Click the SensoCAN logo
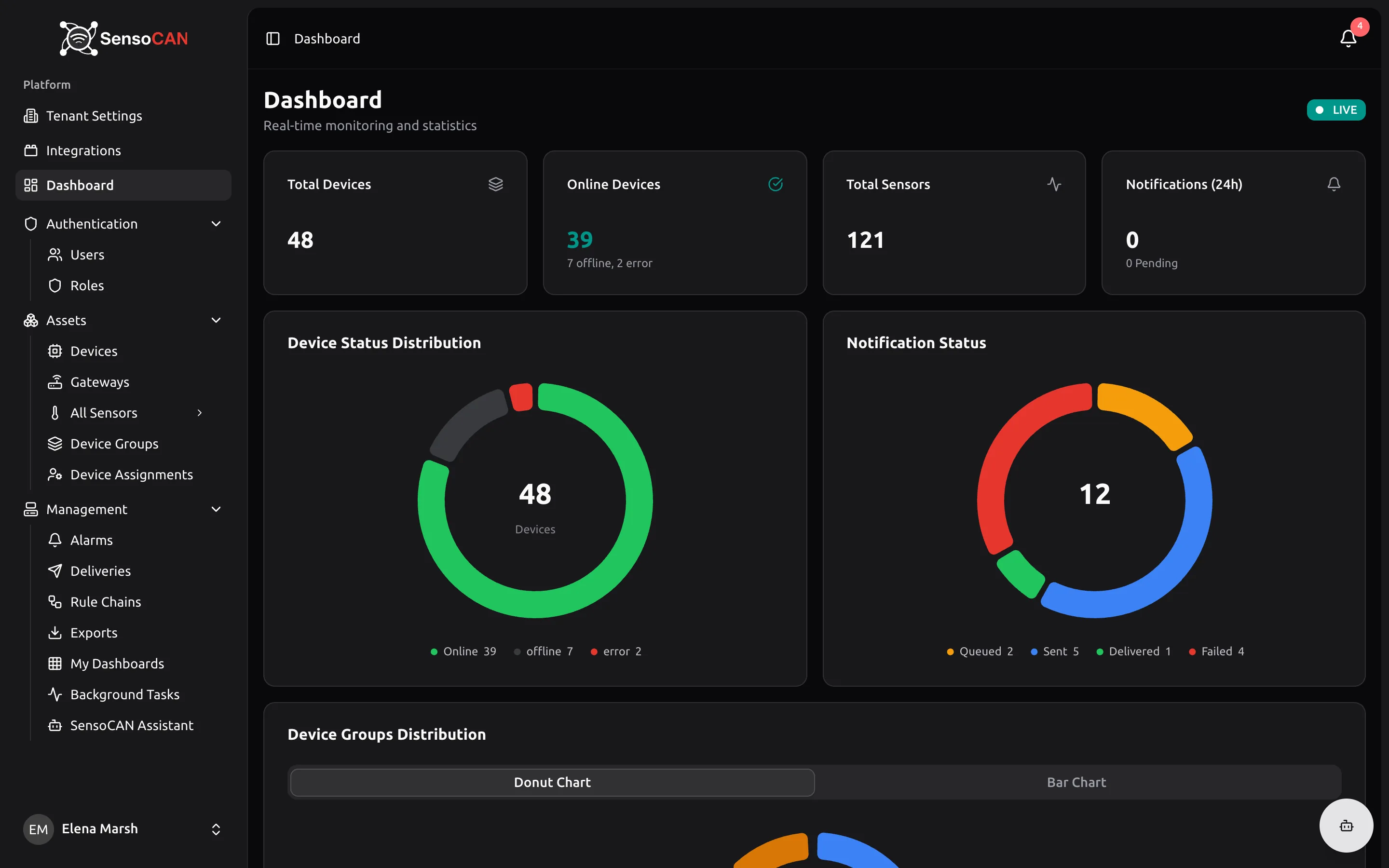 tap(123, 39)
